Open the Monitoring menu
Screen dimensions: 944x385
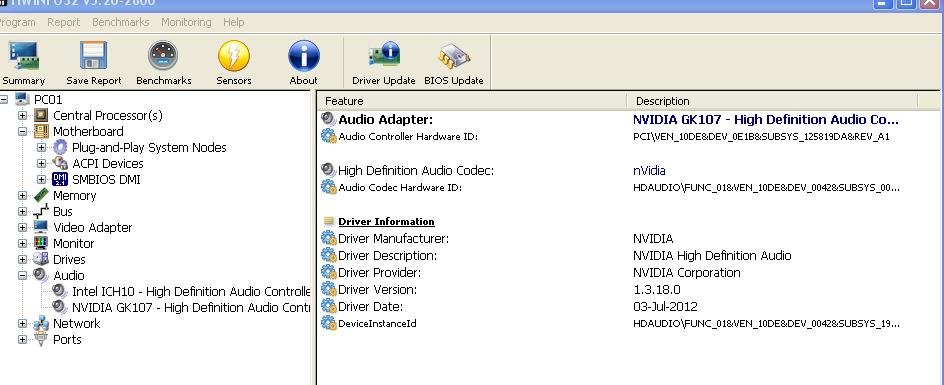click(x=186, y=22)
